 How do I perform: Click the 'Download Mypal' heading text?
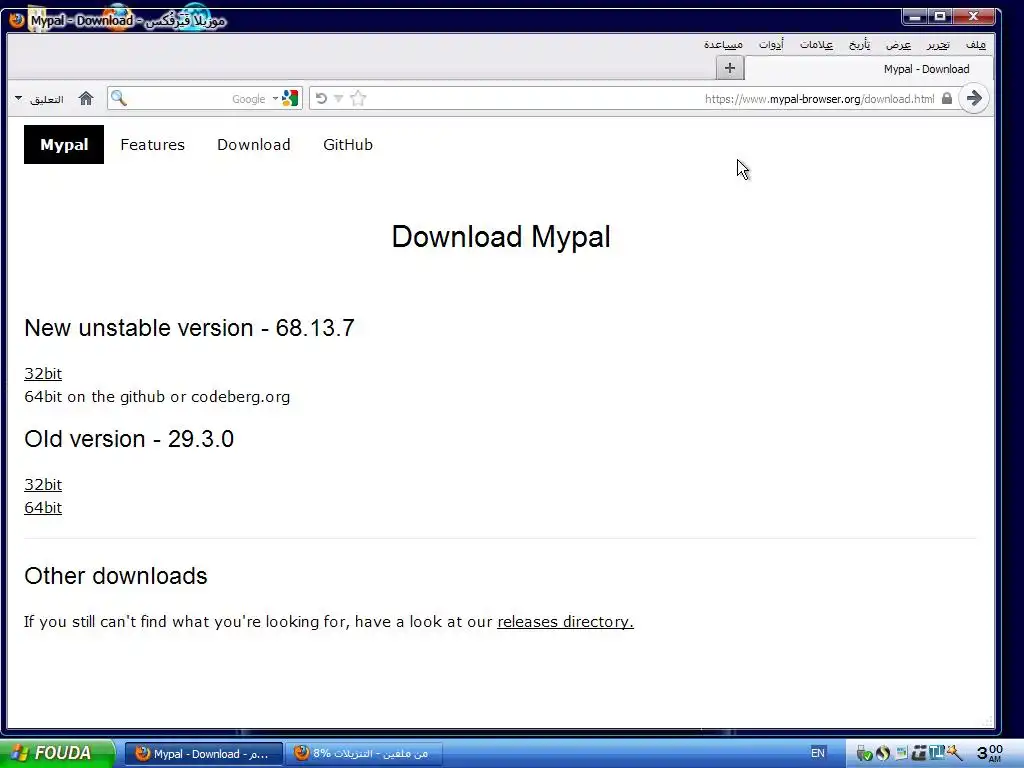pos(501,236)
